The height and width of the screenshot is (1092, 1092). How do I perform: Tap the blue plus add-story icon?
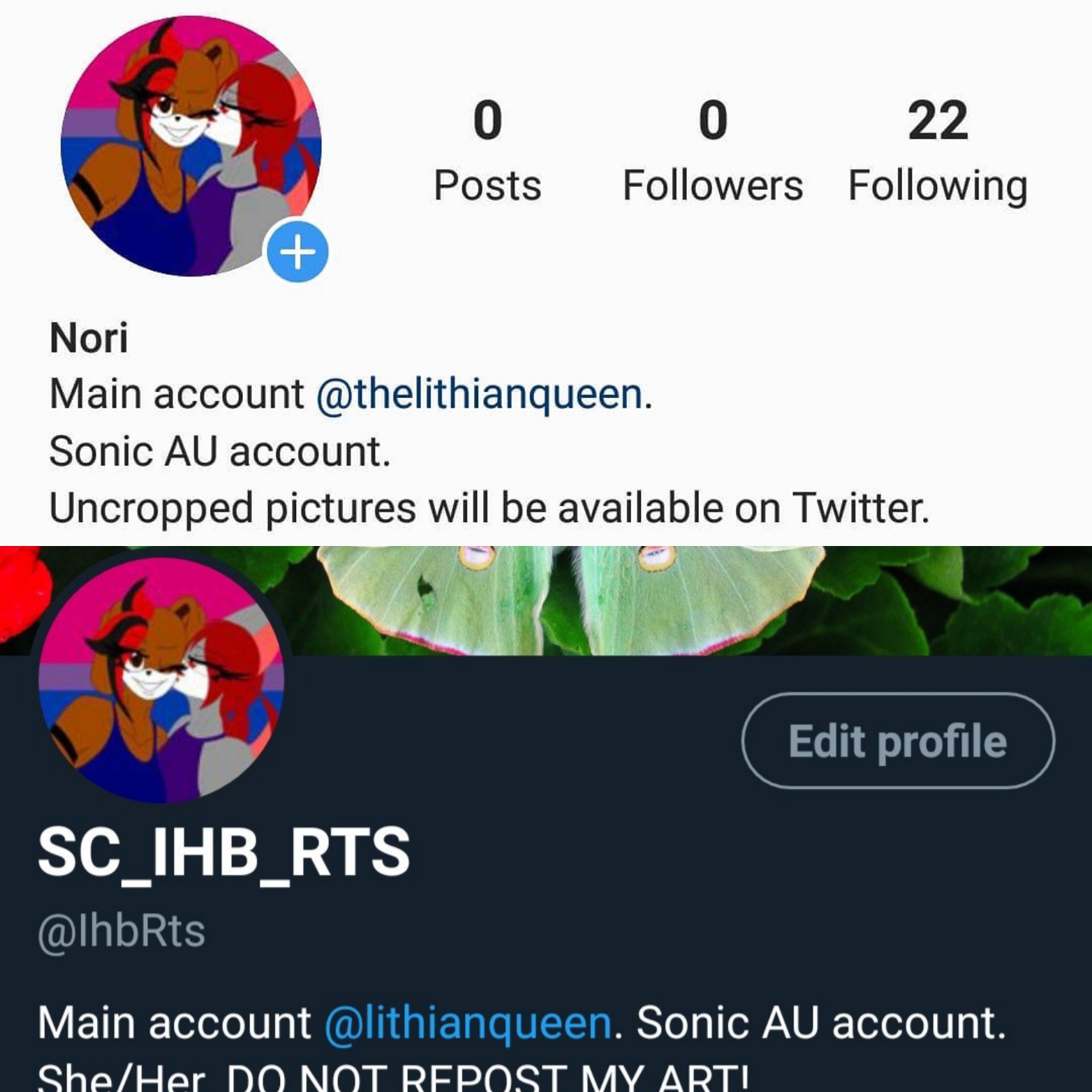tap(297, 251)
